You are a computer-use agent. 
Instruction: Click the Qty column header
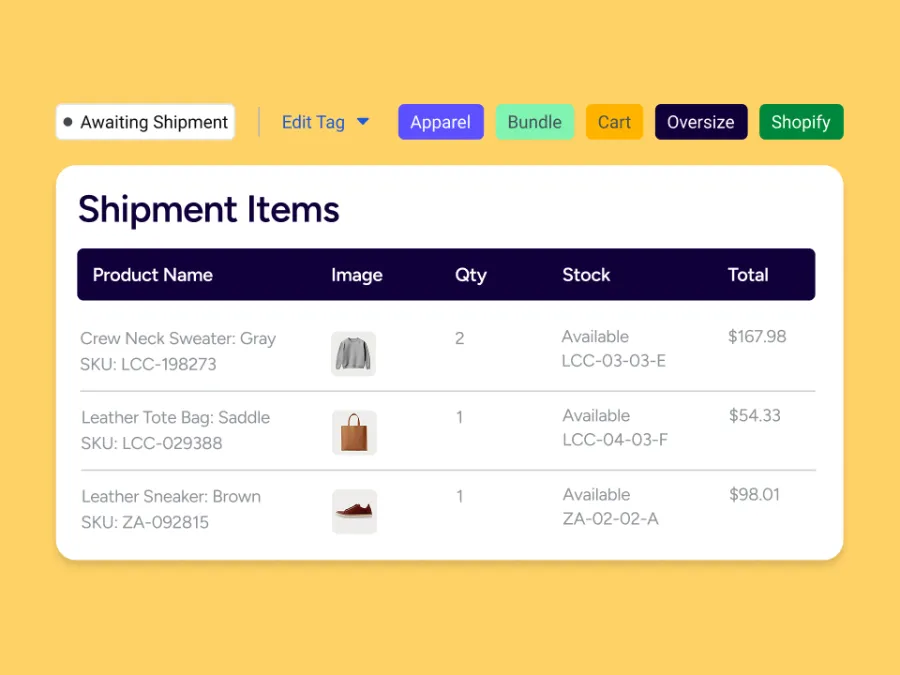pyautogui.click(x=470, y=275)
